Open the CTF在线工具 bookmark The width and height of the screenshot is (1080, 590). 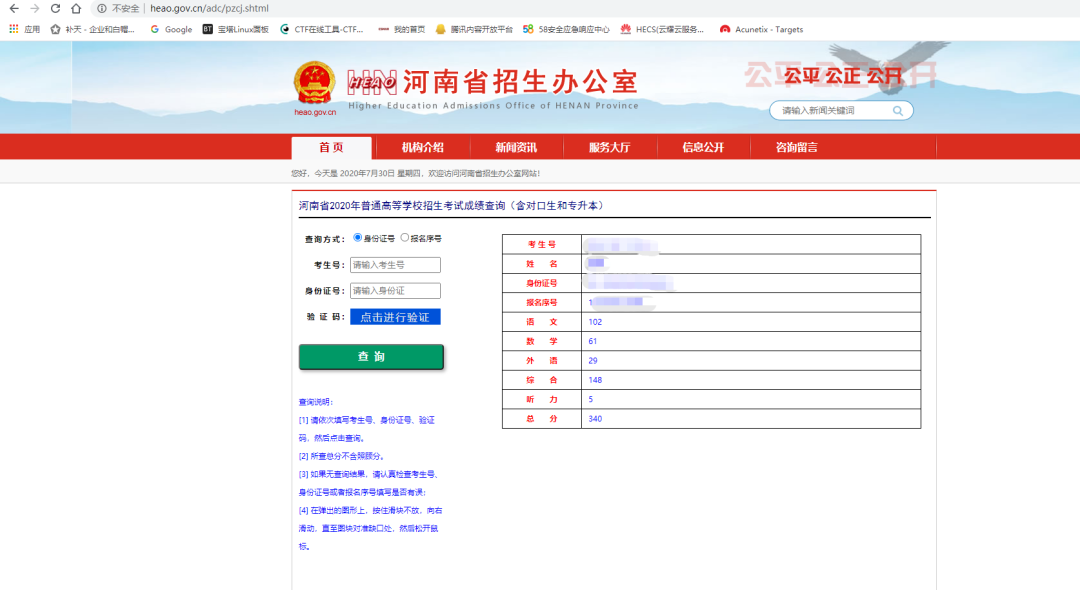point(322,29)
